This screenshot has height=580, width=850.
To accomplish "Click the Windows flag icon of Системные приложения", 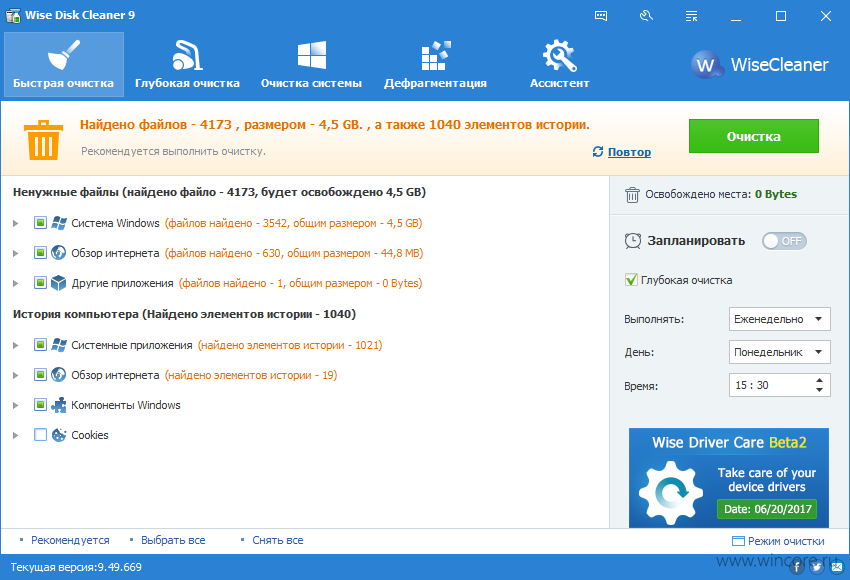I will [59, 345].
